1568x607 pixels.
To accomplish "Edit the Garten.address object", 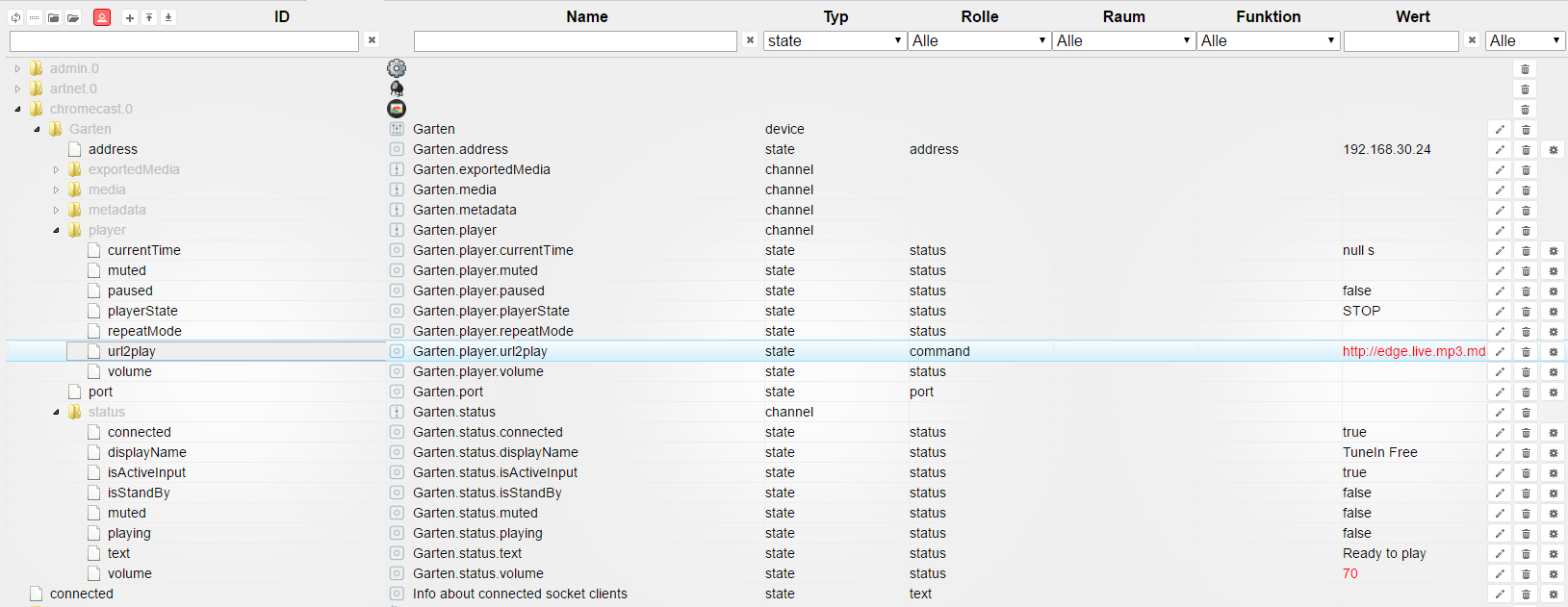I will click(x=1500, y=150).
